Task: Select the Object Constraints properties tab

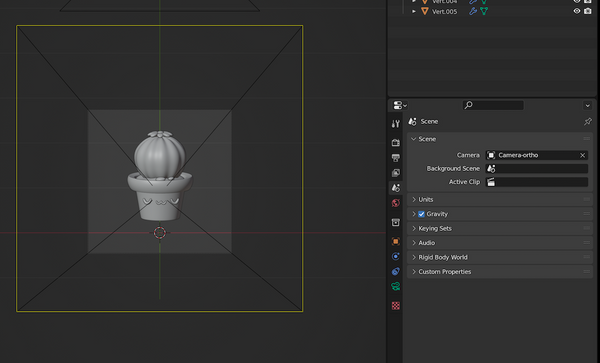Action: pos(396,271)
